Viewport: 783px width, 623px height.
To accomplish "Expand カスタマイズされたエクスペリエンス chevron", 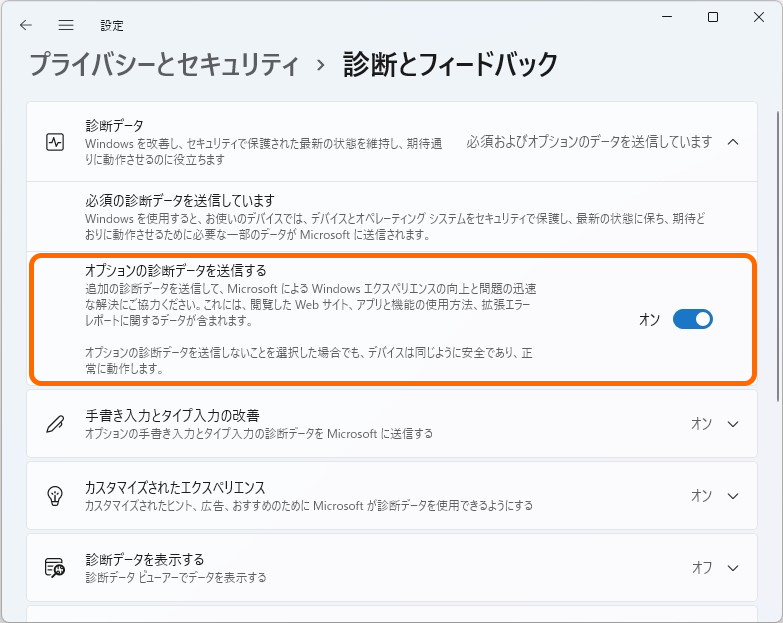I will click(x=733, y=496).
